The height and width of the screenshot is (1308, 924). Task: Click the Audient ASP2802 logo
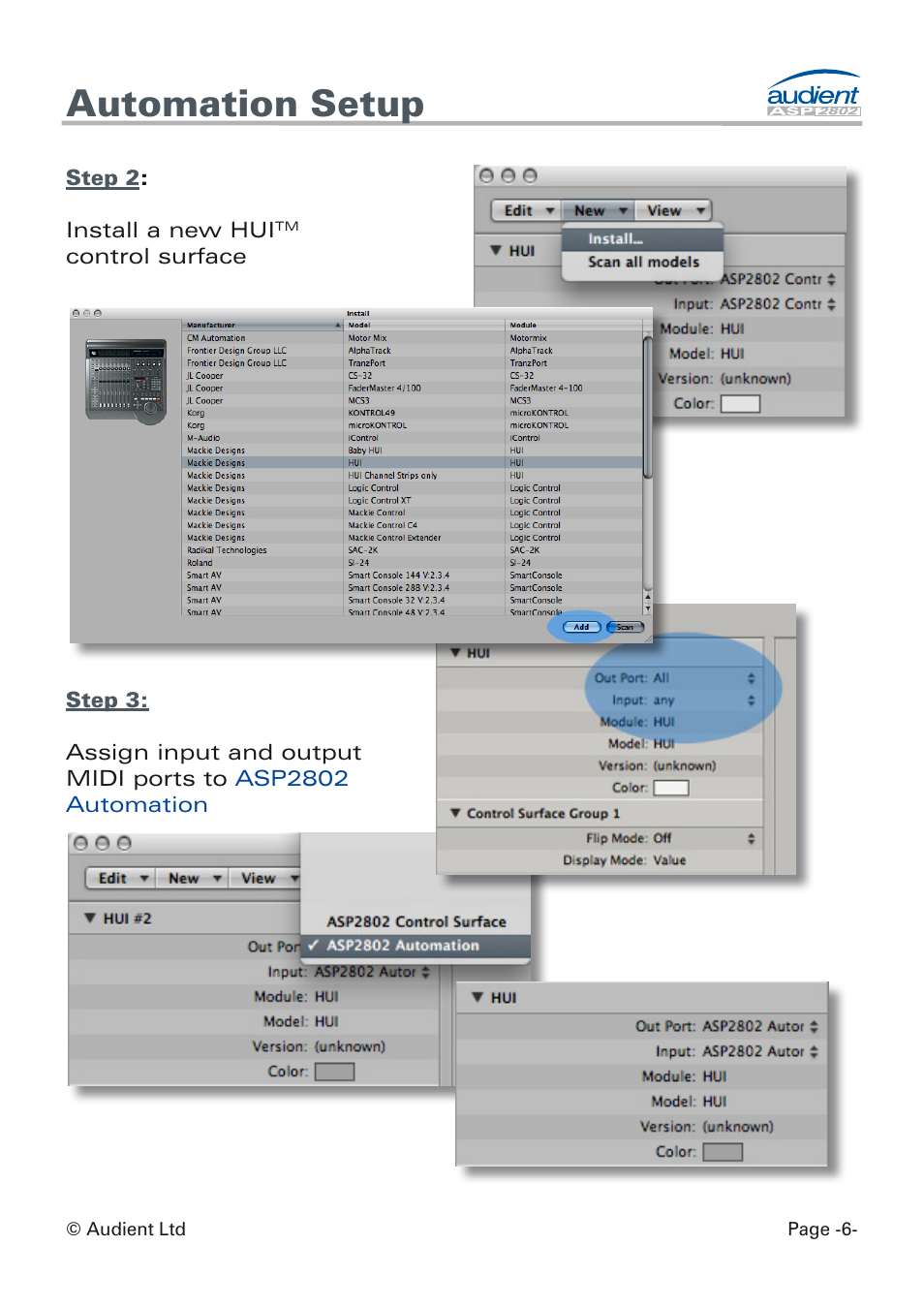click(813, 94)
